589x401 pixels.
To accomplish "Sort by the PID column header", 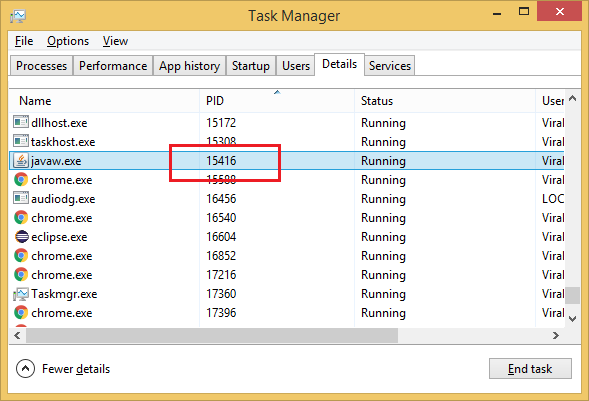I will pyautogui.click(x=277, y=101).
